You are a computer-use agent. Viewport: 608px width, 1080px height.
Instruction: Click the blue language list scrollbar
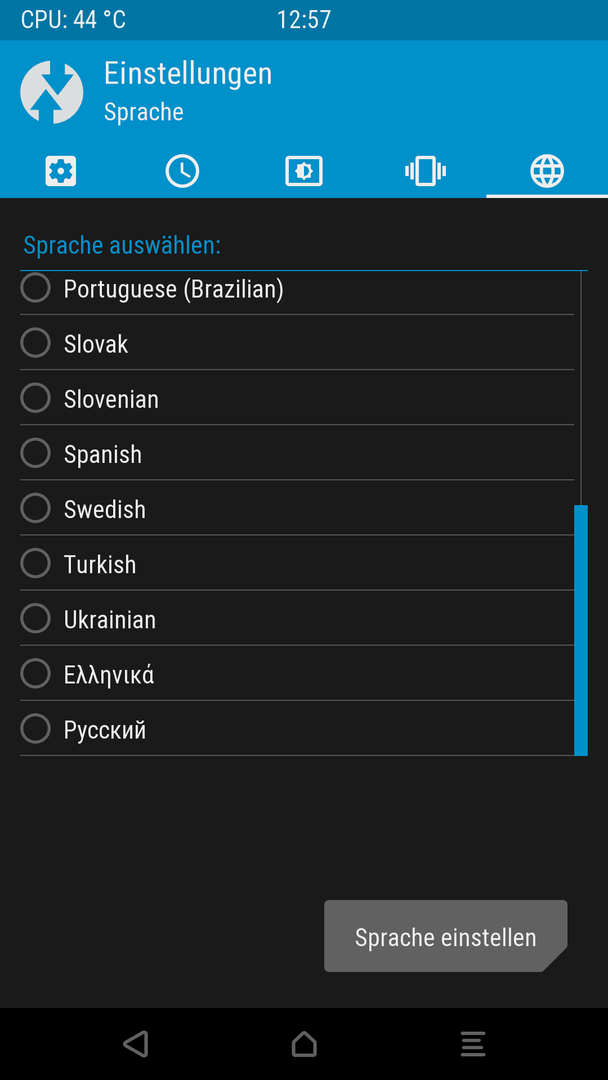coord(581,630)
